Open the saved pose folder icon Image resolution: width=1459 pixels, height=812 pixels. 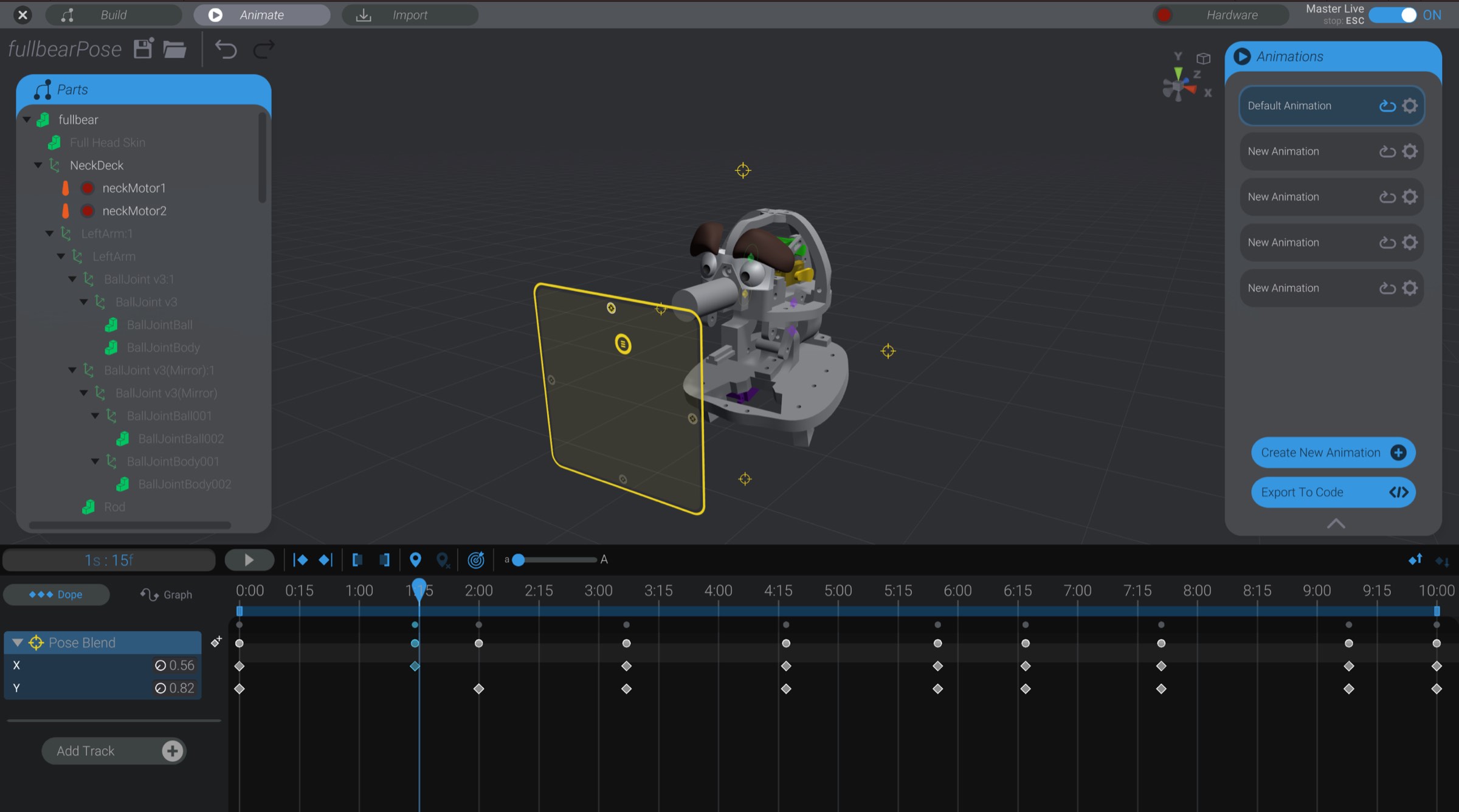point(175,49)
